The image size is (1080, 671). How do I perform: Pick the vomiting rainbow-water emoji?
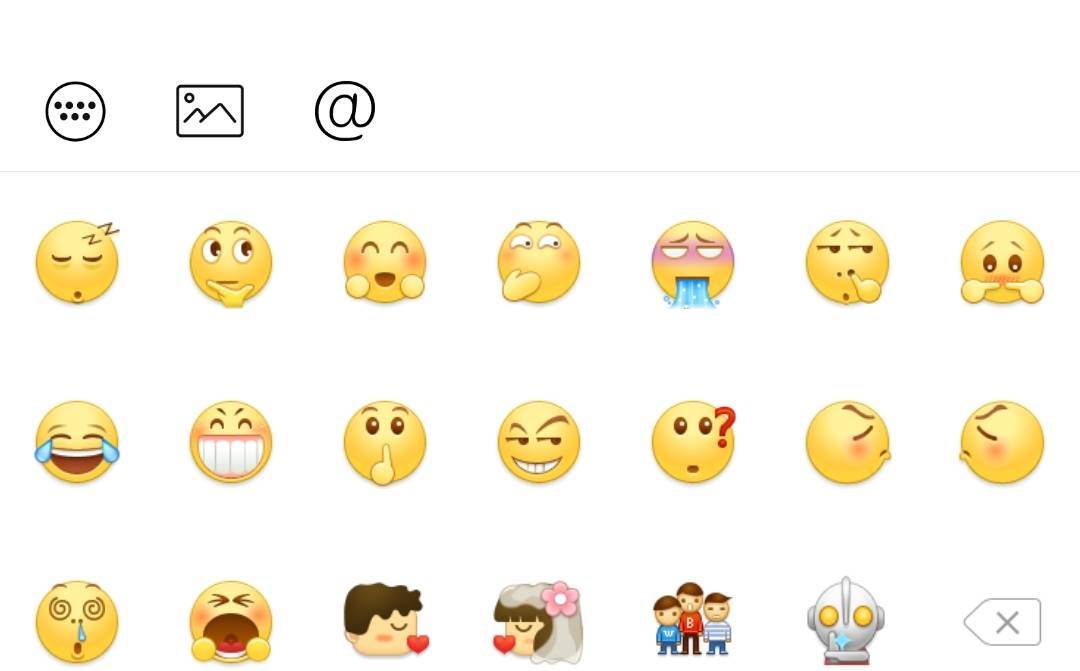pyautogui.click(x=693, y=264)
